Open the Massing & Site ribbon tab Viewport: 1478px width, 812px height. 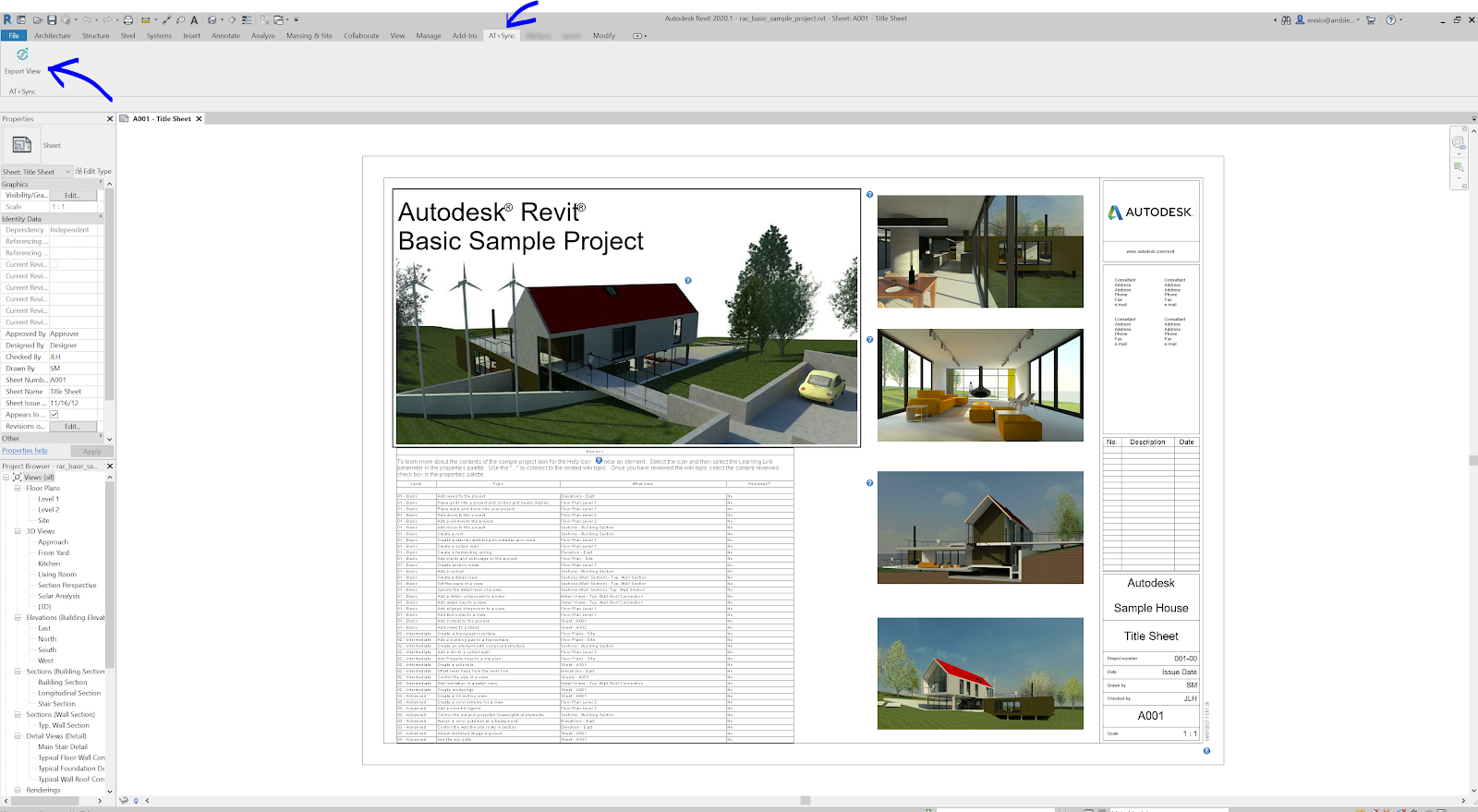[x=309, y=36]
